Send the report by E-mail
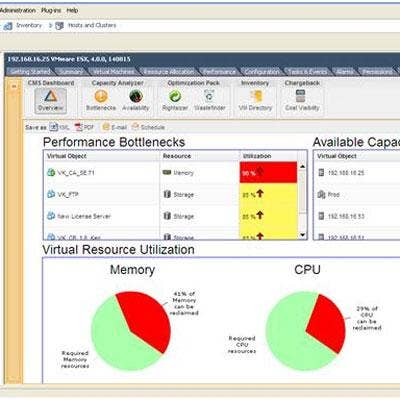This screenshot has height=400, width=400. coord(115,127)
